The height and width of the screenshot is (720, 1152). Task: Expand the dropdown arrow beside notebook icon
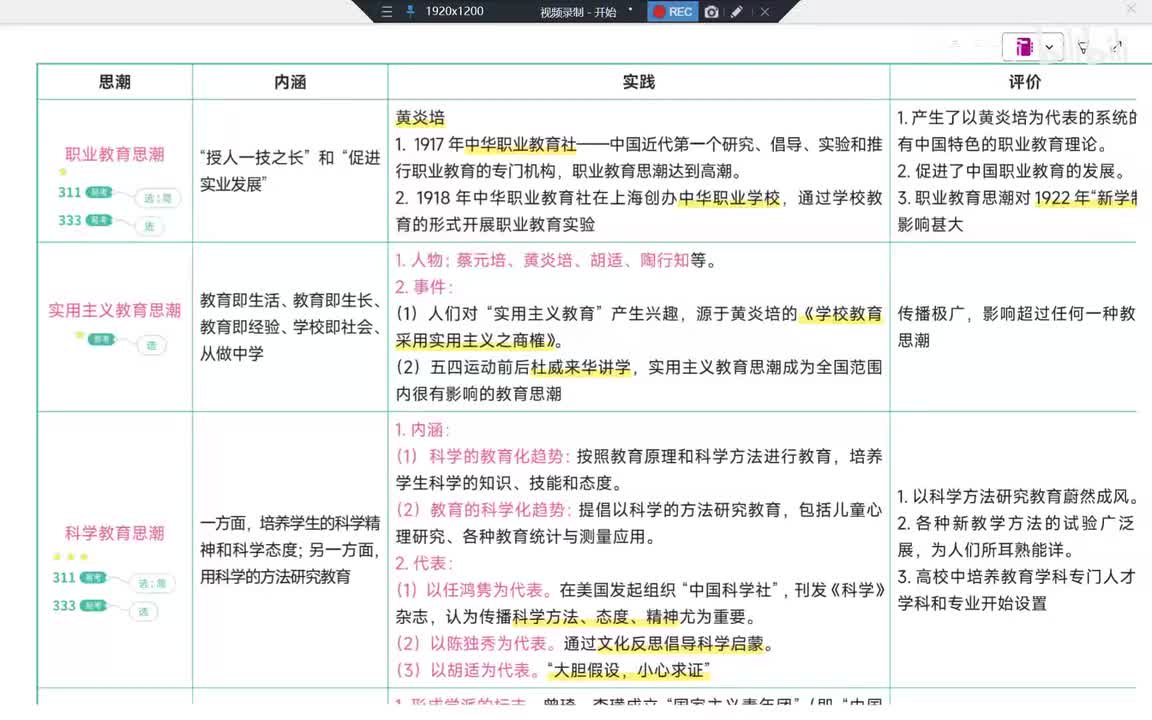pyautogui.click(x=1049, y=47)
